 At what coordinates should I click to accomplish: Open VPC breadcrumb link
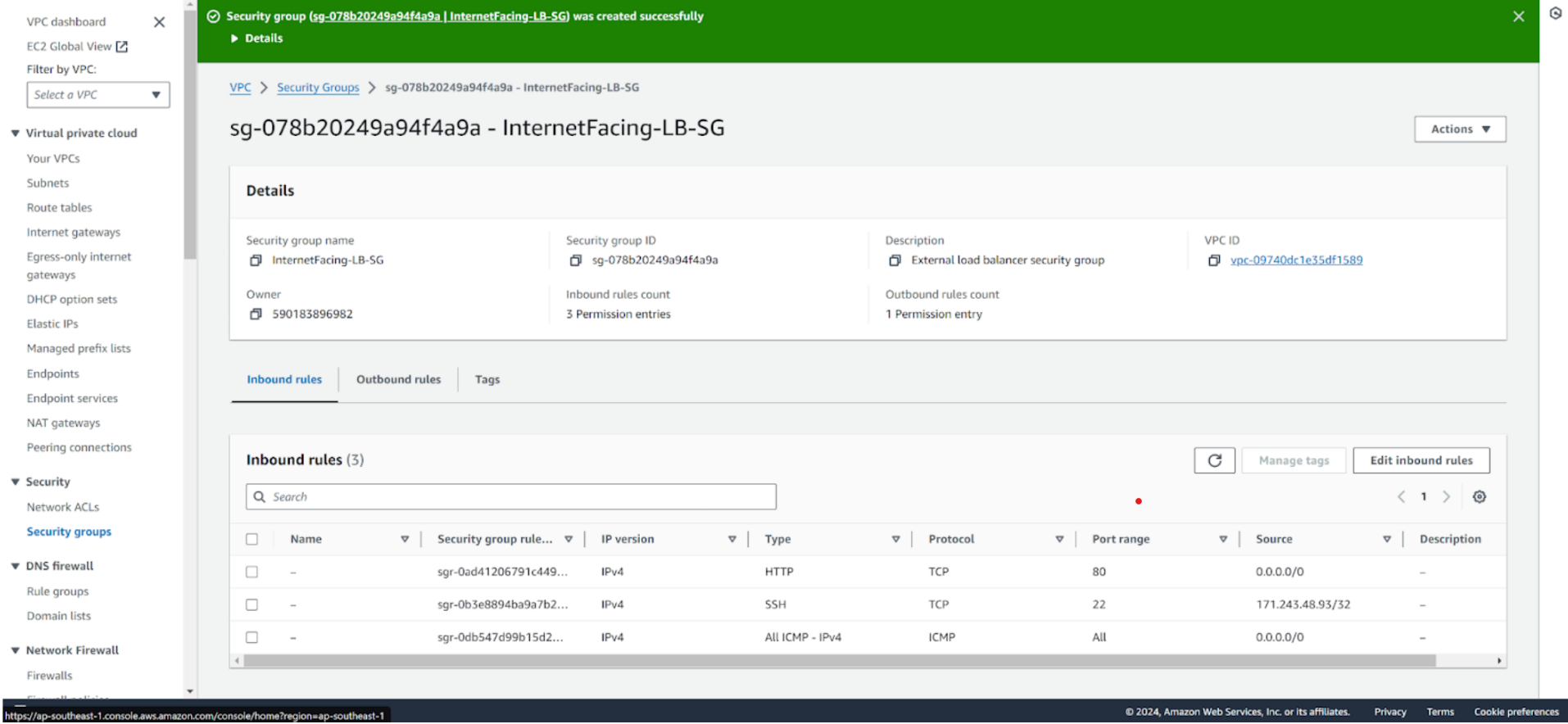click(240, 88)
